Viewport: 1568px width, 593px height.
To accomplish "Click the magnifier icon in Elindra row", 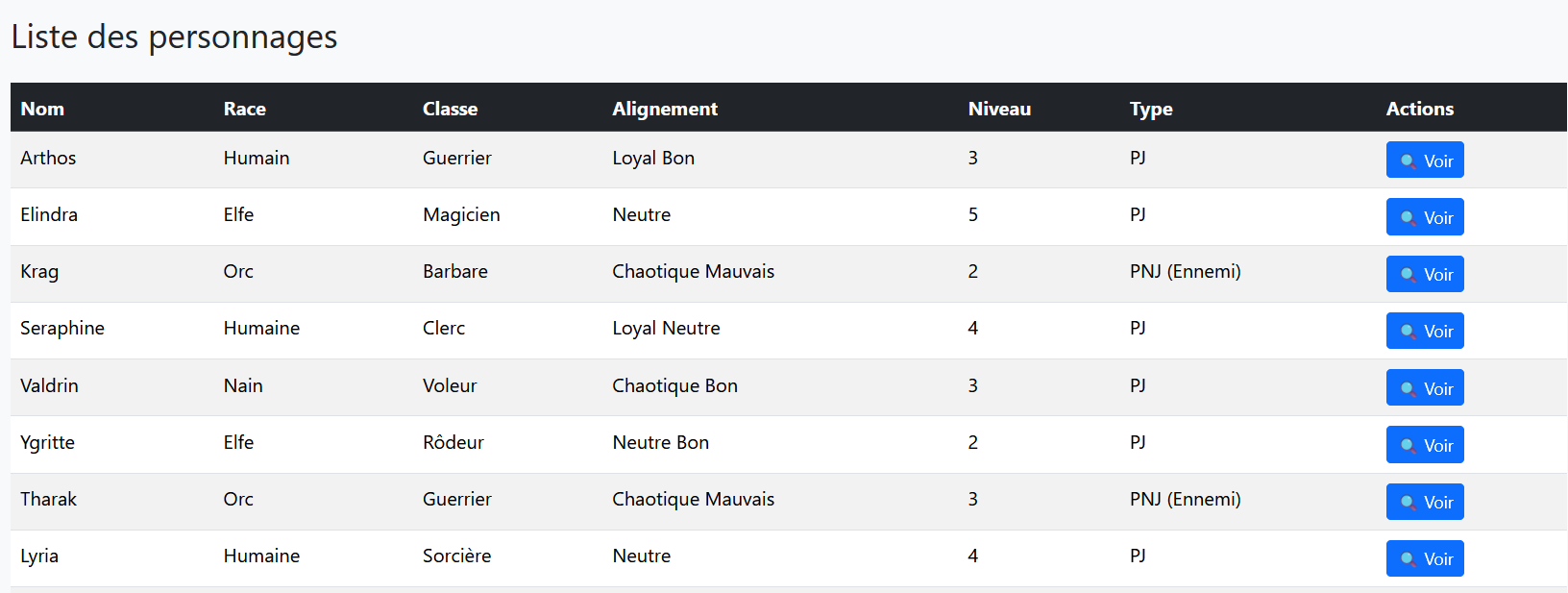I will coord(1409,218).
